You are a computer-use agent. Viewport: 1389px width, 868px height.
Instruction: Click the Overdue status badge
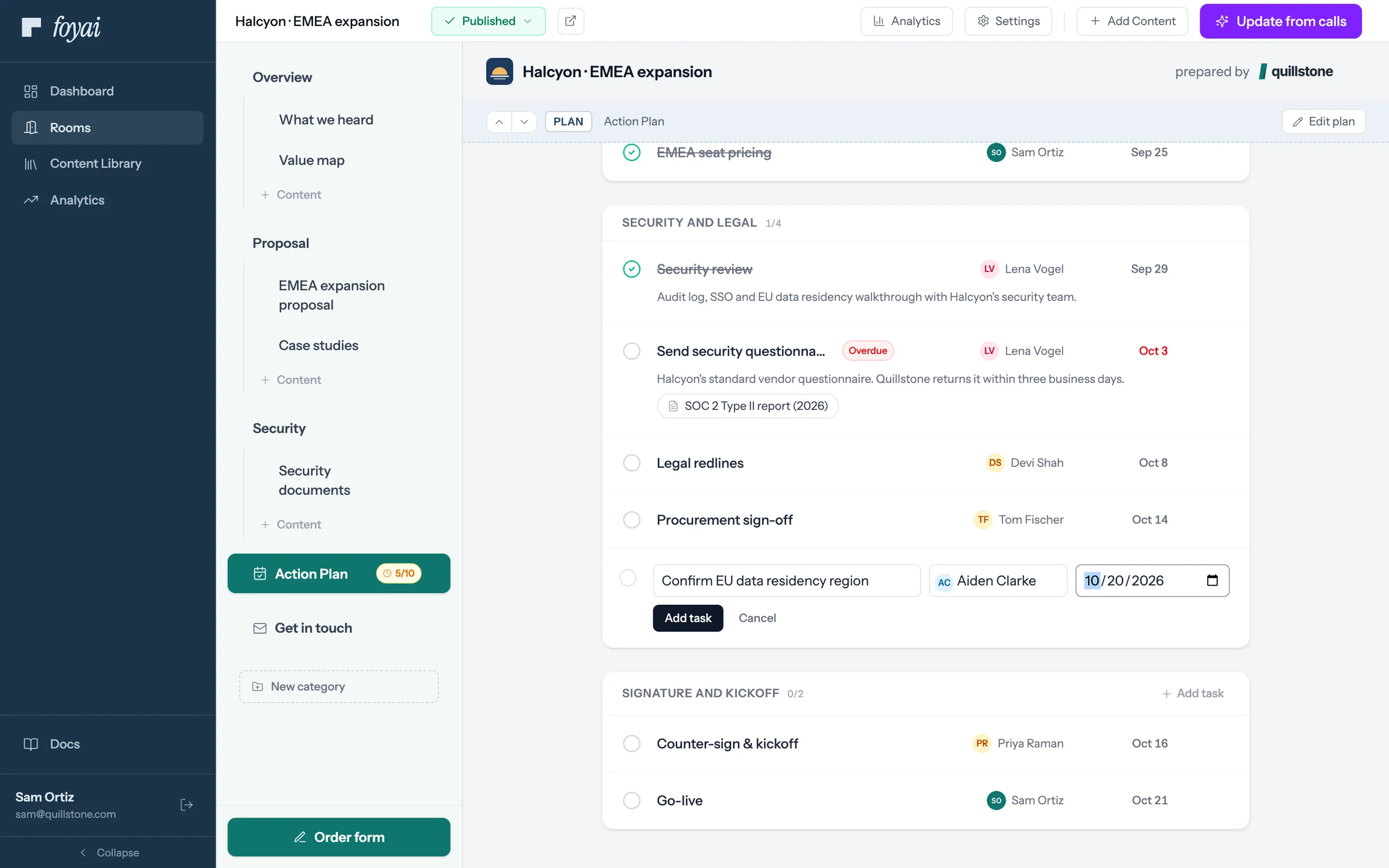point(868,351)
